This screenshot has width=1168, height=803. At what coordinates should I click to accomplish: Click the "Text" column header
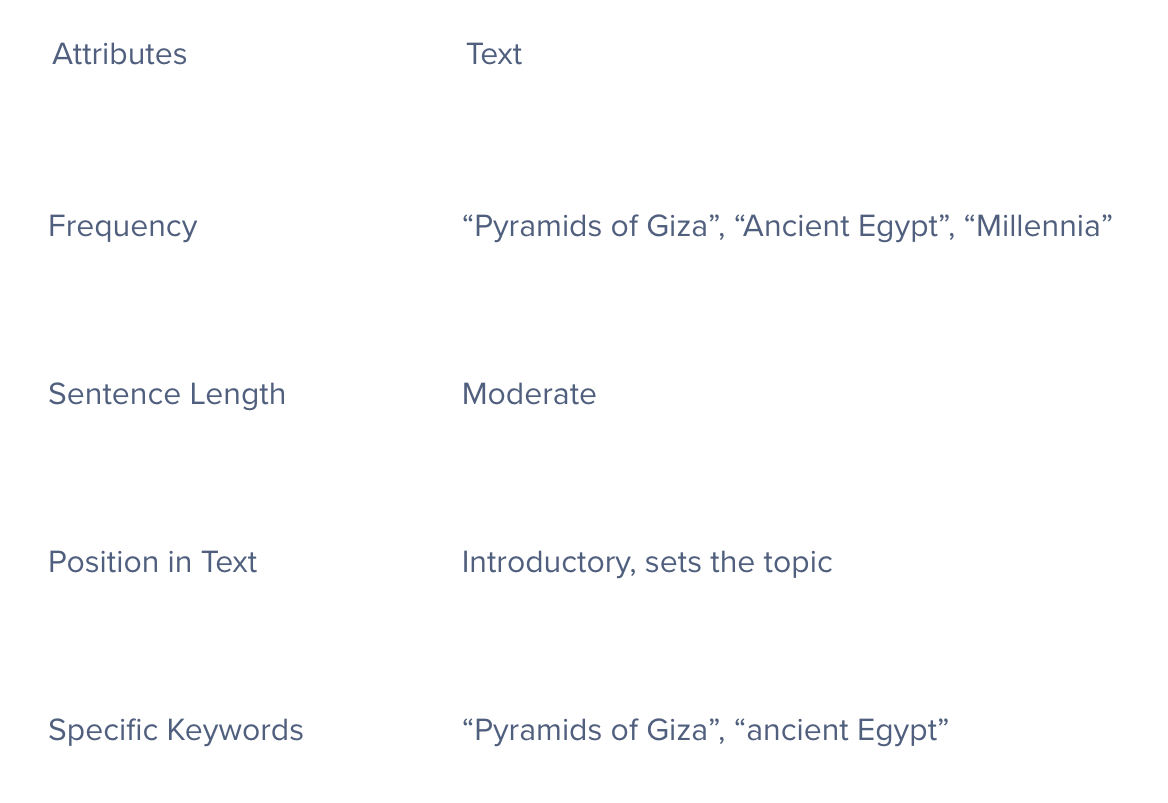coord(494,54)
